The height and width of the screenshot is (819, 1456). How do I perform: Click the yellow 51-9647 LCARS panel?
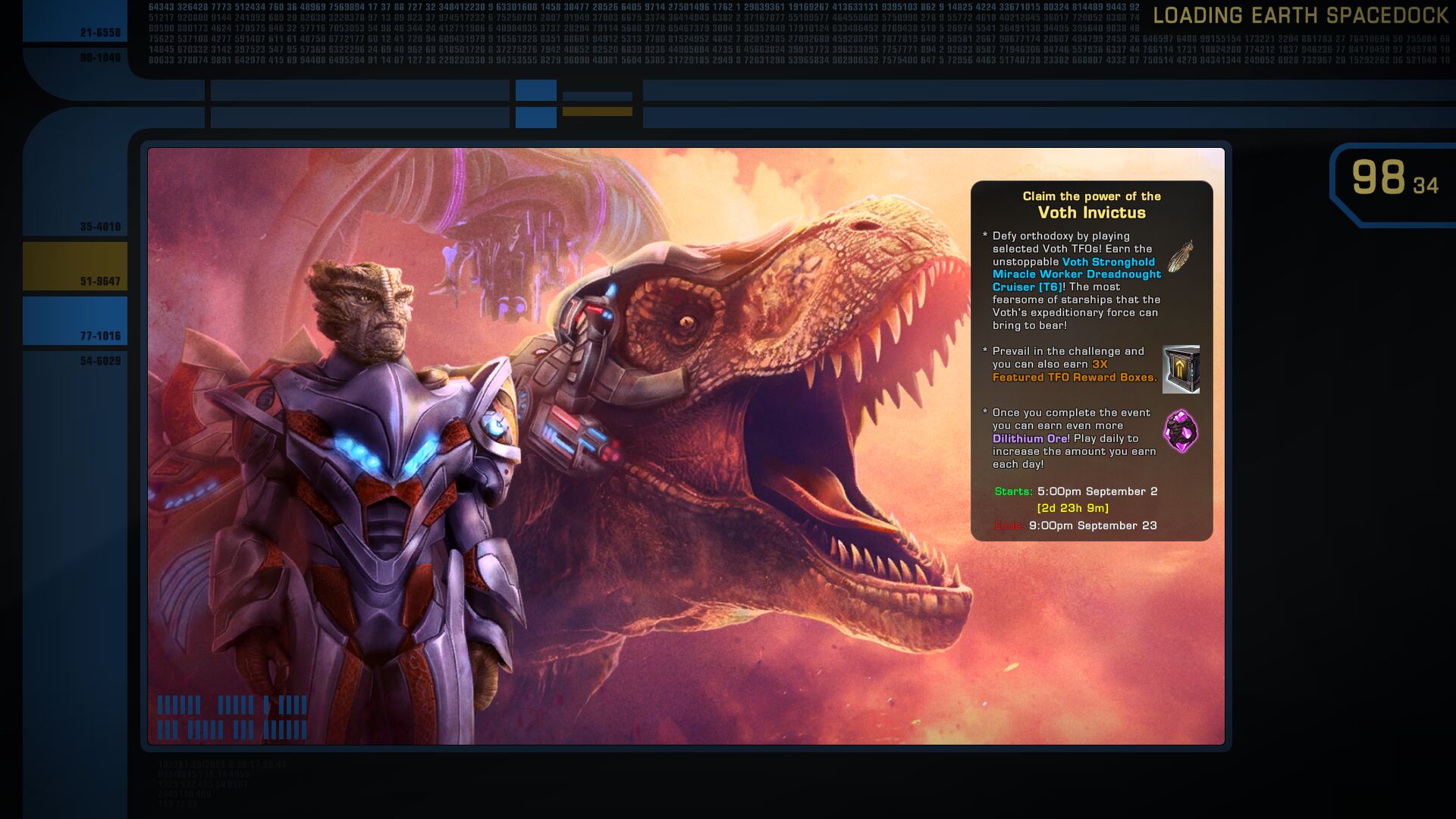[x=75, y=266]
